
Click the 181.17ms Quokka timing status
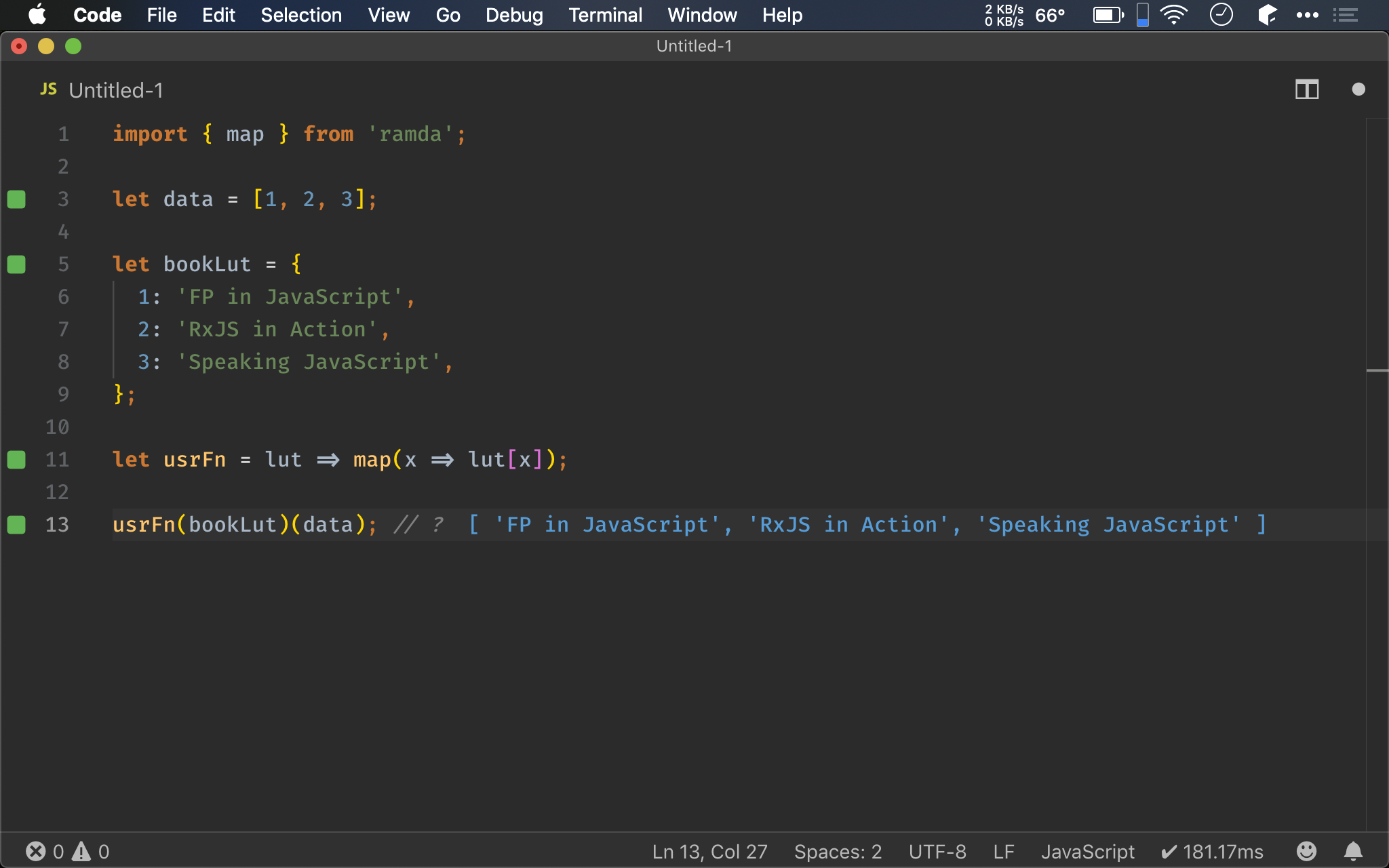coord(1212,852)
